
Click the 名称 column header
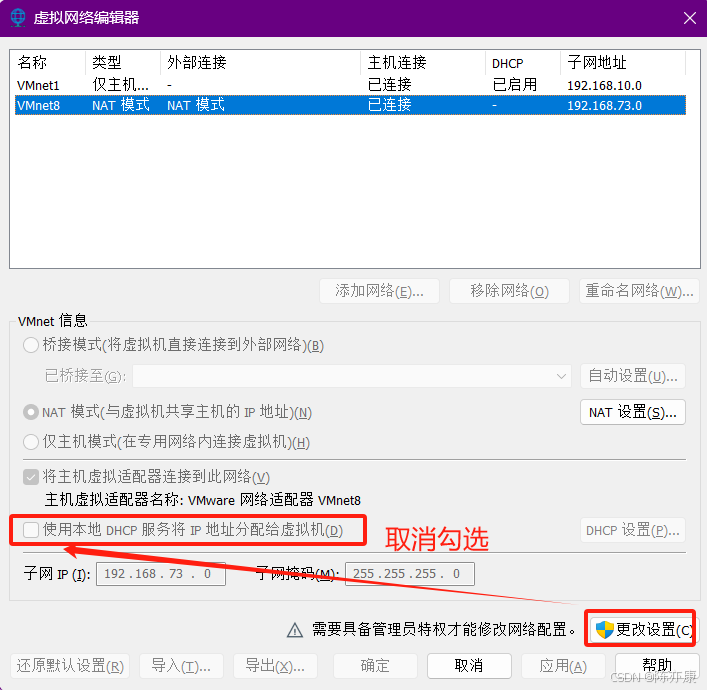tap(48, 63)
